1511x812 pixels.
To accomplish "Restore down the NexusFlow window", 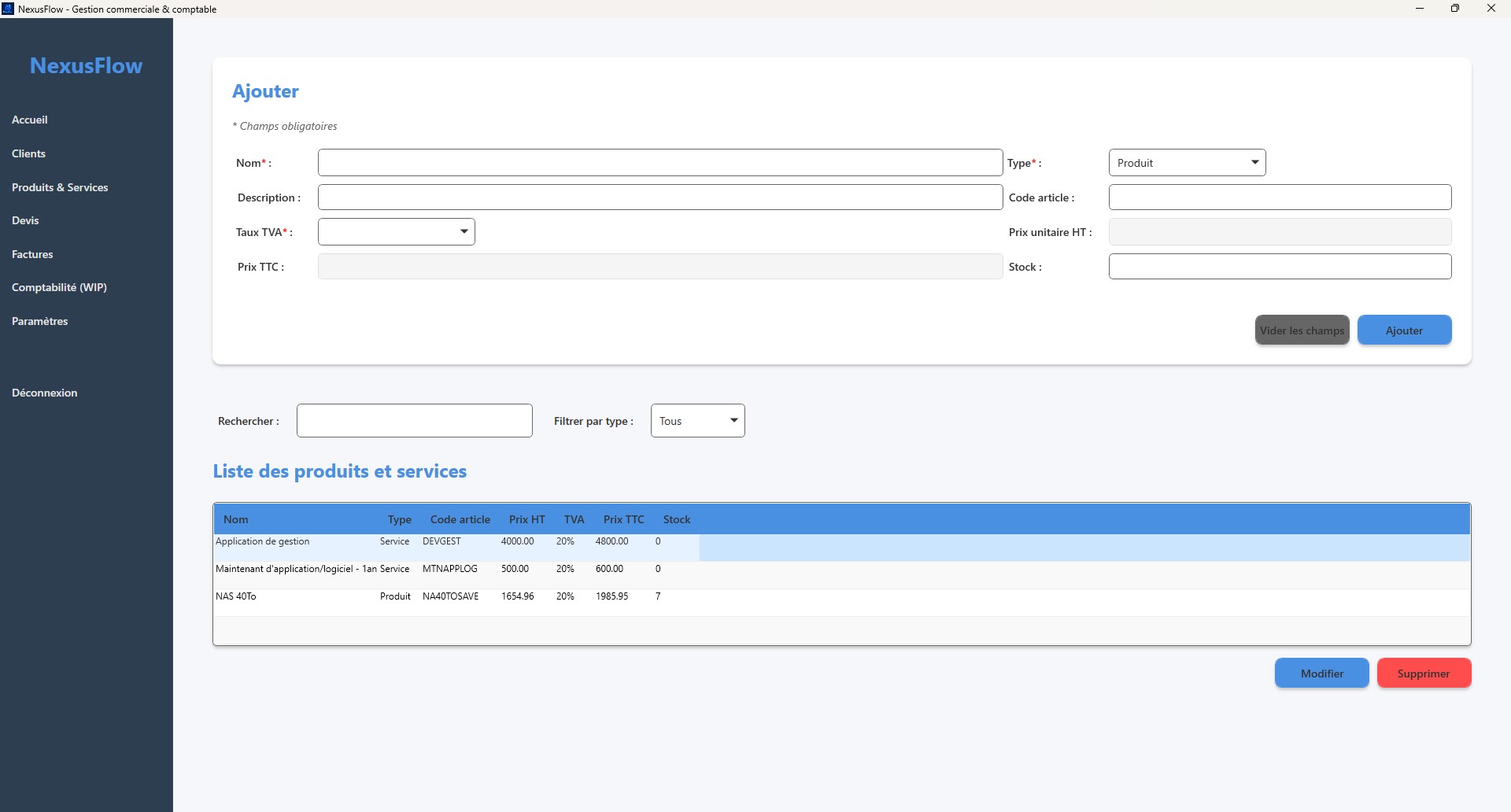I will tap(1455, 9).
